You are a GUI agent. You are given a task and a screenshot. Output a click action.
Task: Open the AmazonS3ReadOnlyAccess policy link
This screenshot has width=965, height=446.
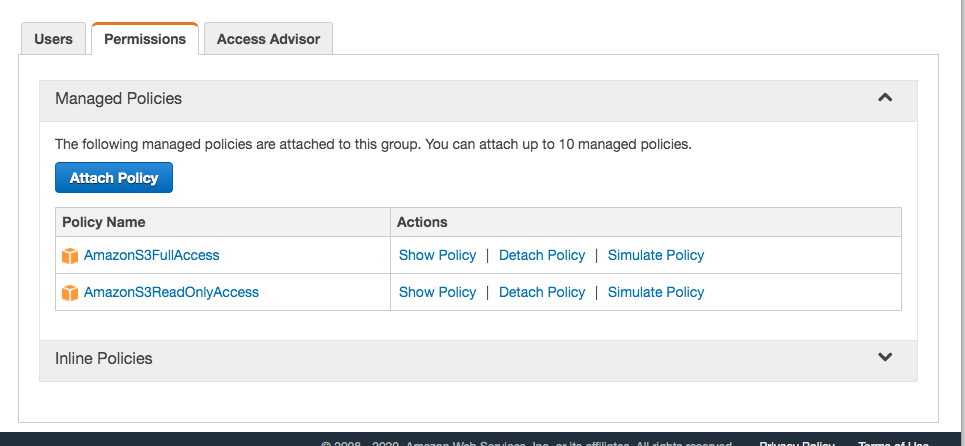pos(171,292)
